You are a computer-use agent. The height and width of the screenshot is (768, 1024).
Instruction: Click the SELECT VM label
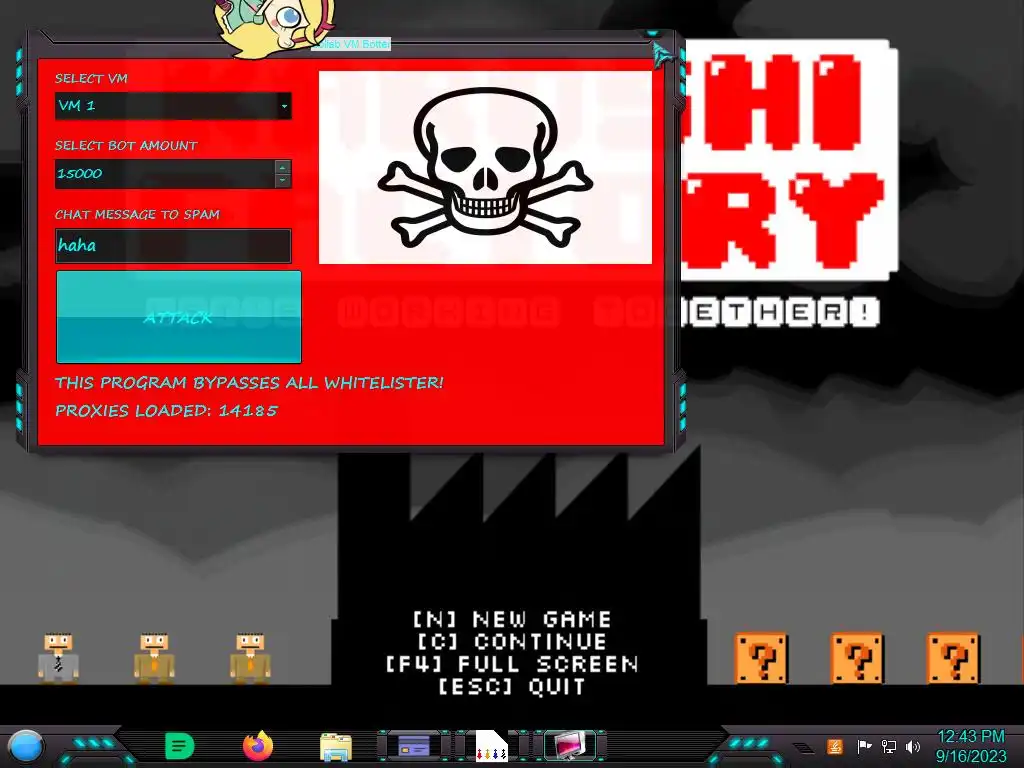click(91, 78)
